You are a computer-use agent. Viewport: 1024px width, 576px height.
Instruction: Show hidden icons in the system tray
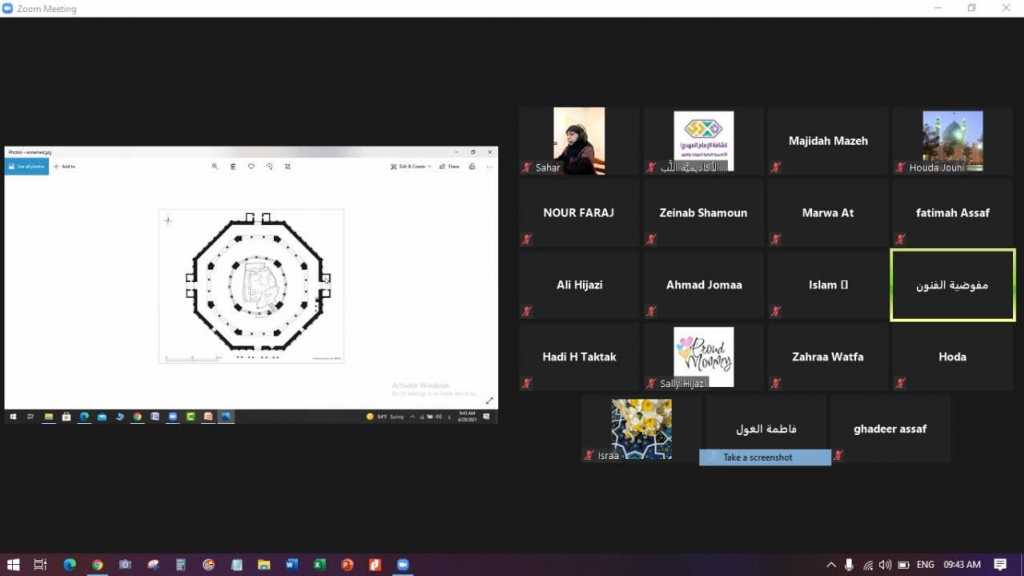click(x=831, y=565)
